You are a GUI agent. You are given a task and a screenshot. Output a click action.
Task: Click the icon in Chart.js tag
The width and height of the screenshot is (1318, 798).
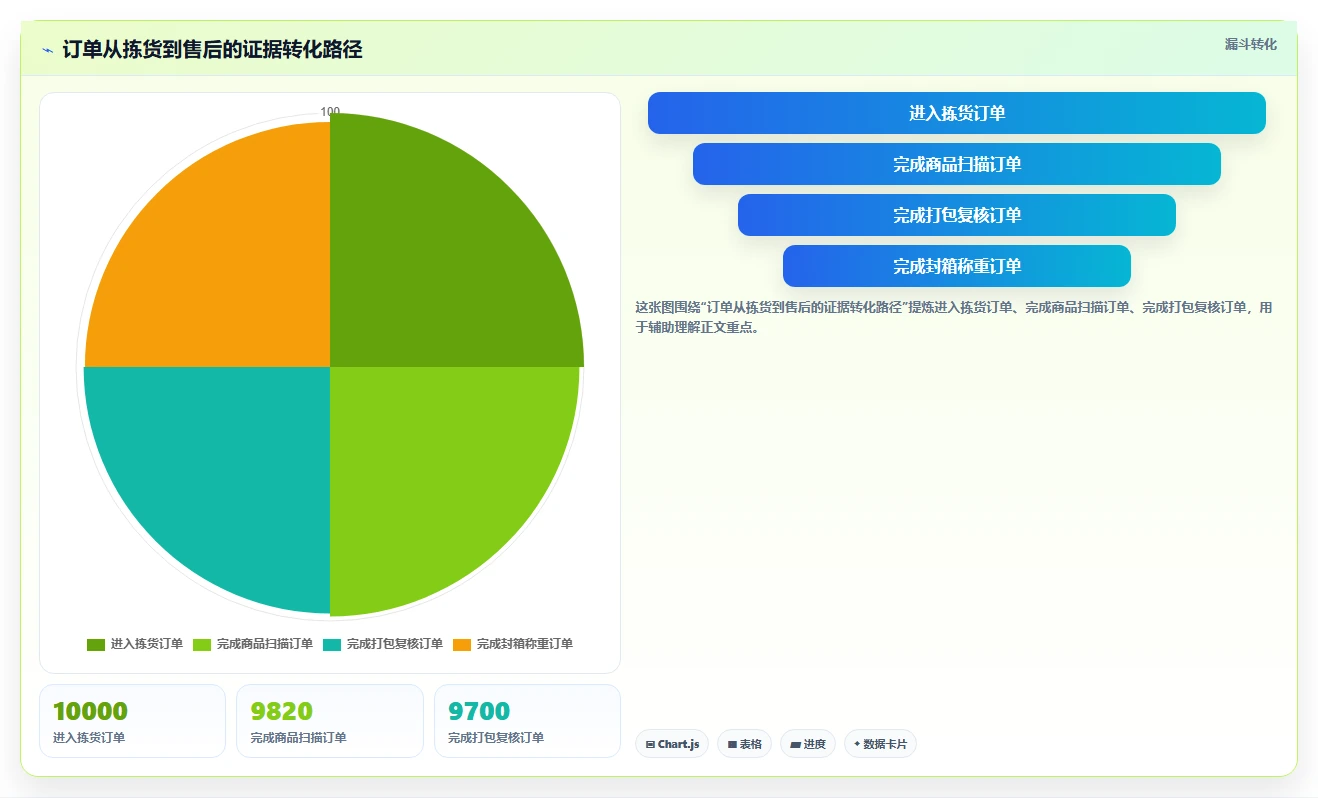click(x=650, y=745)
